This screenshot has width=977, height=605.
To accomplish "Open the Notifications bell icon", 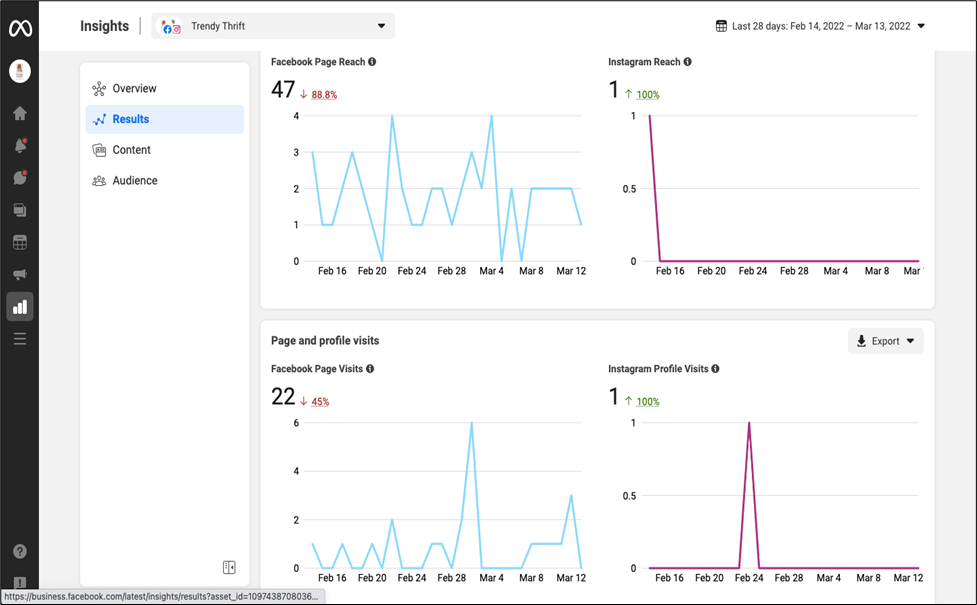I will click(x=20, y=146).
